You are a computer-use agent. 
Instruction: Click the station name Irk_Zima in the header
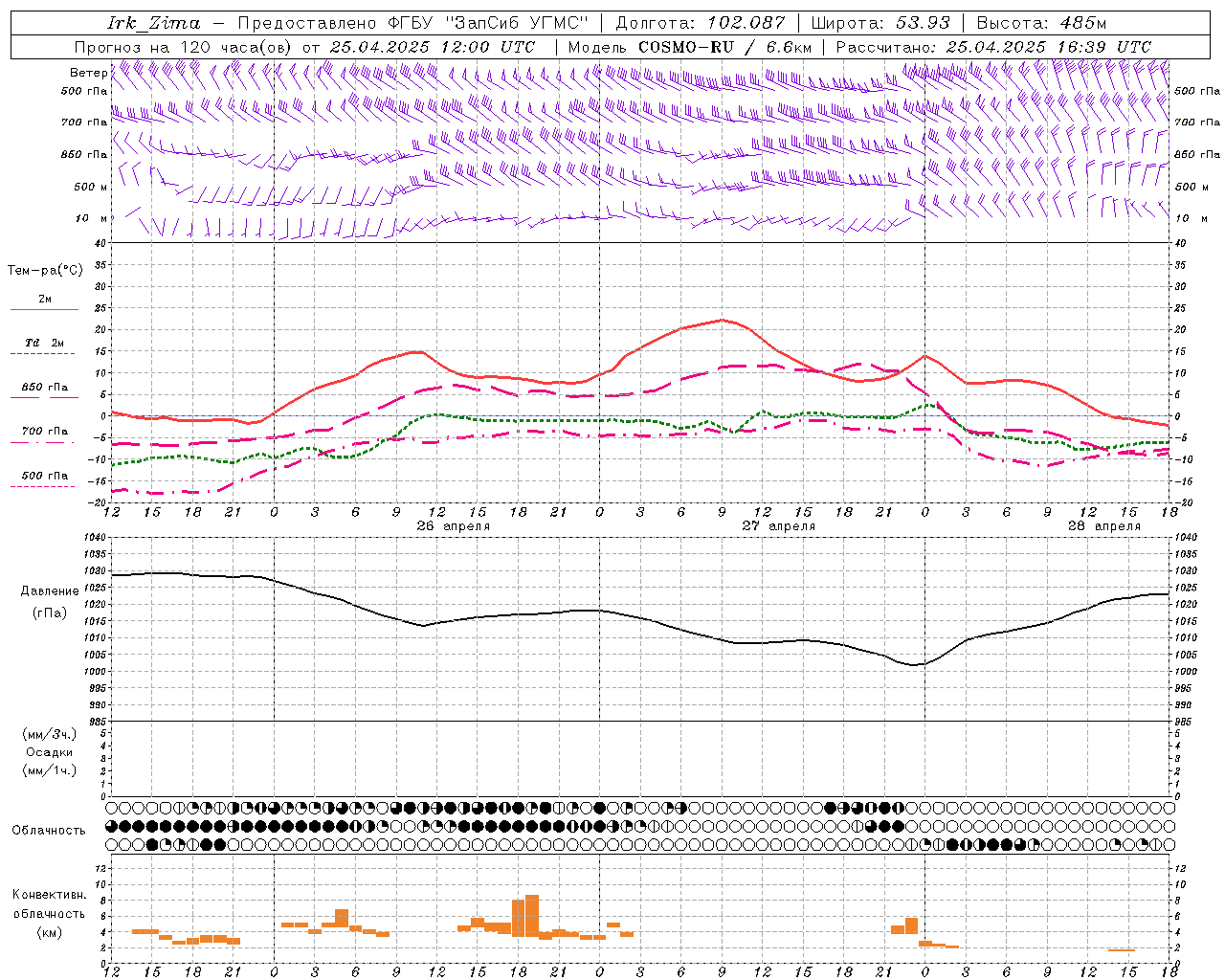pos(154,23)
